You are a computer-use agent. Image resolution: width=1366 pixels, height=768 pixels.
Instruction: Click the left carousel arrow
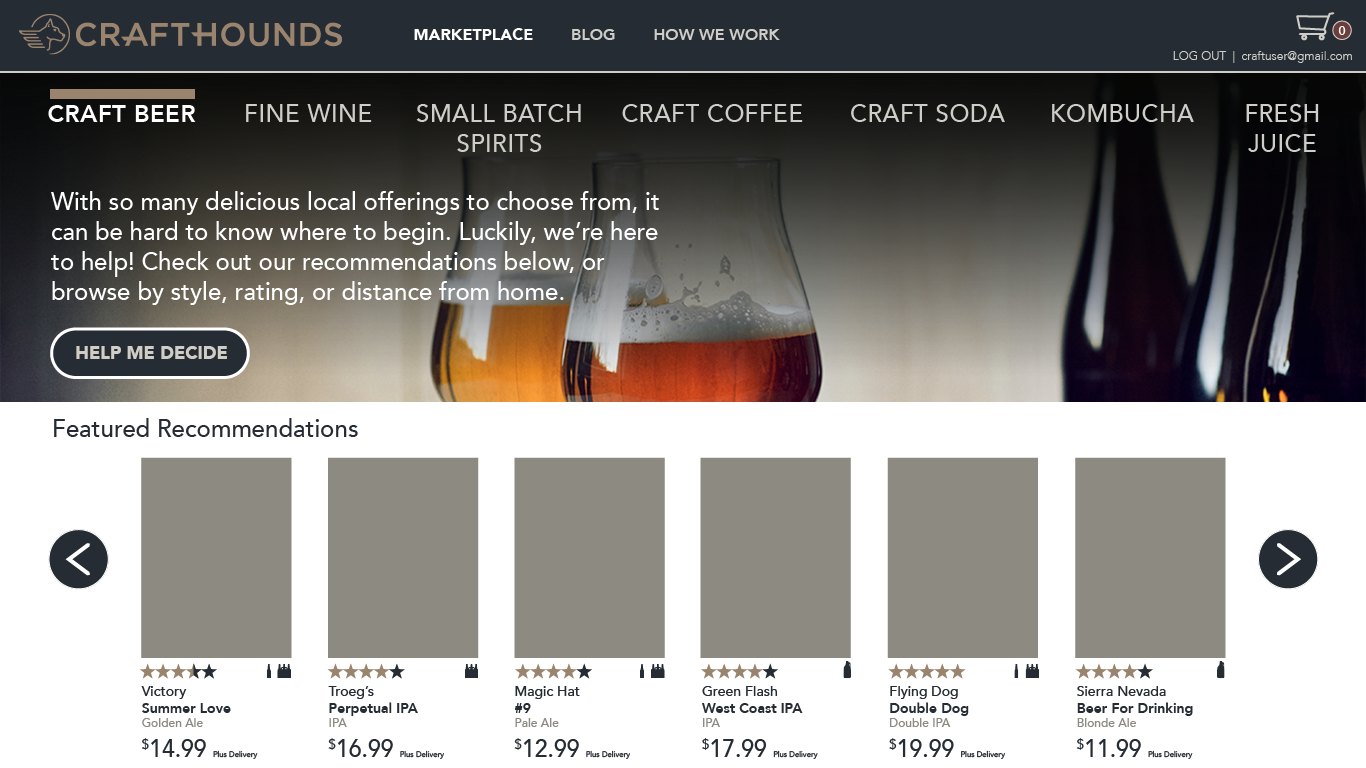(x=78, y=558)
